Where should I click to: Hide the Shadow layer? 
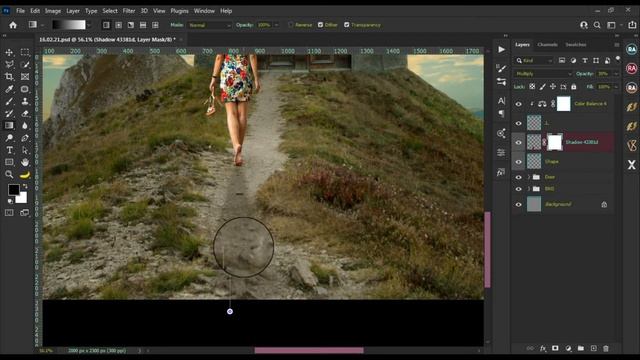(518, 142)
